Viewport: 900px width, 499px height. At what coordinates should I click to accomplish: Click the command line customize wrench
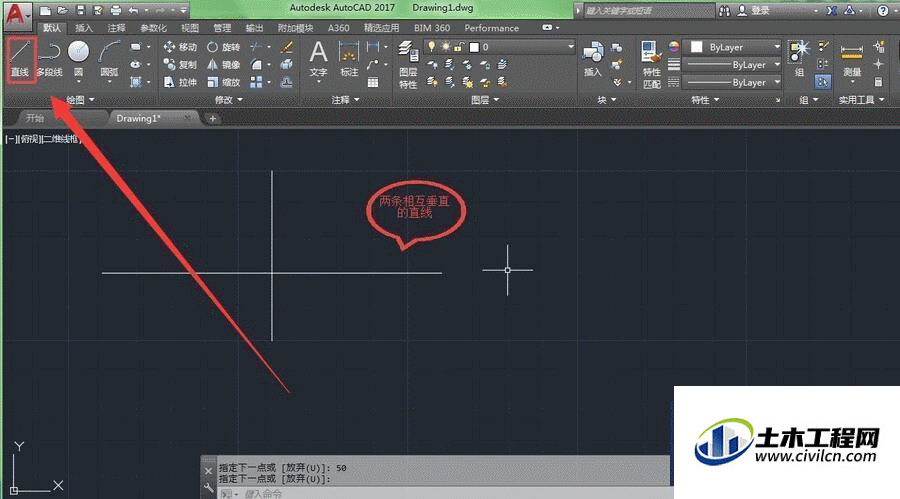click(208, 488)
